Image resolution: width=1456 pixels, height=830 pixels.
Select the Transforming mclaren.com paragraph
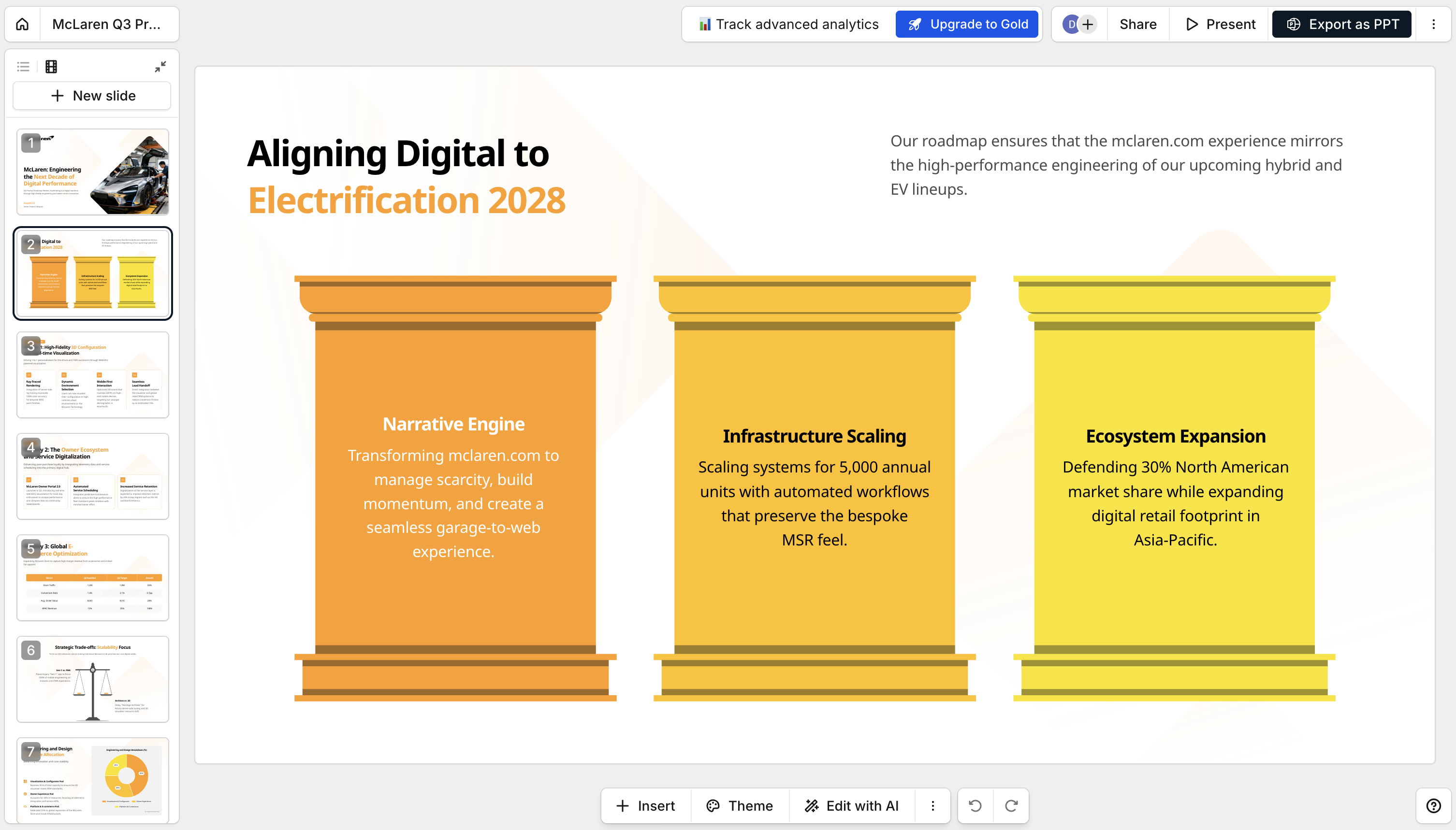pos(453,503)
